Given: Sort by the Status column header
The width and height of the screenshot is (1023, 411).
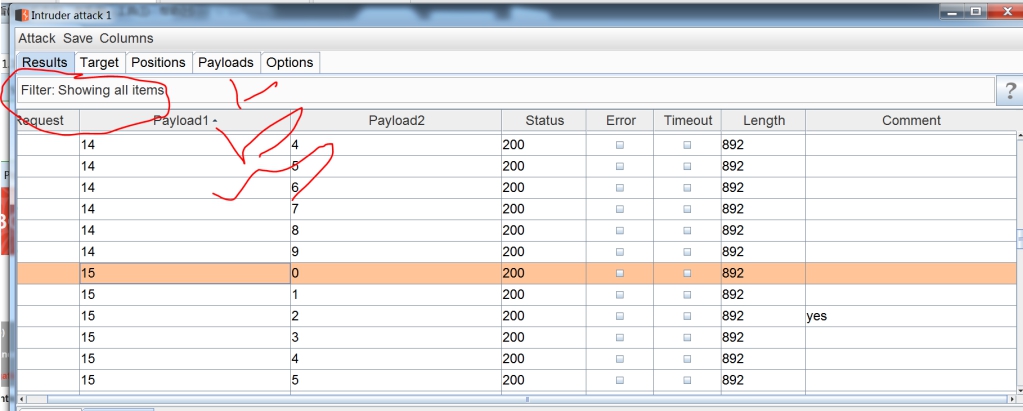Looking at the screenshot, I should pyautogui.click(x=544, y=121).
